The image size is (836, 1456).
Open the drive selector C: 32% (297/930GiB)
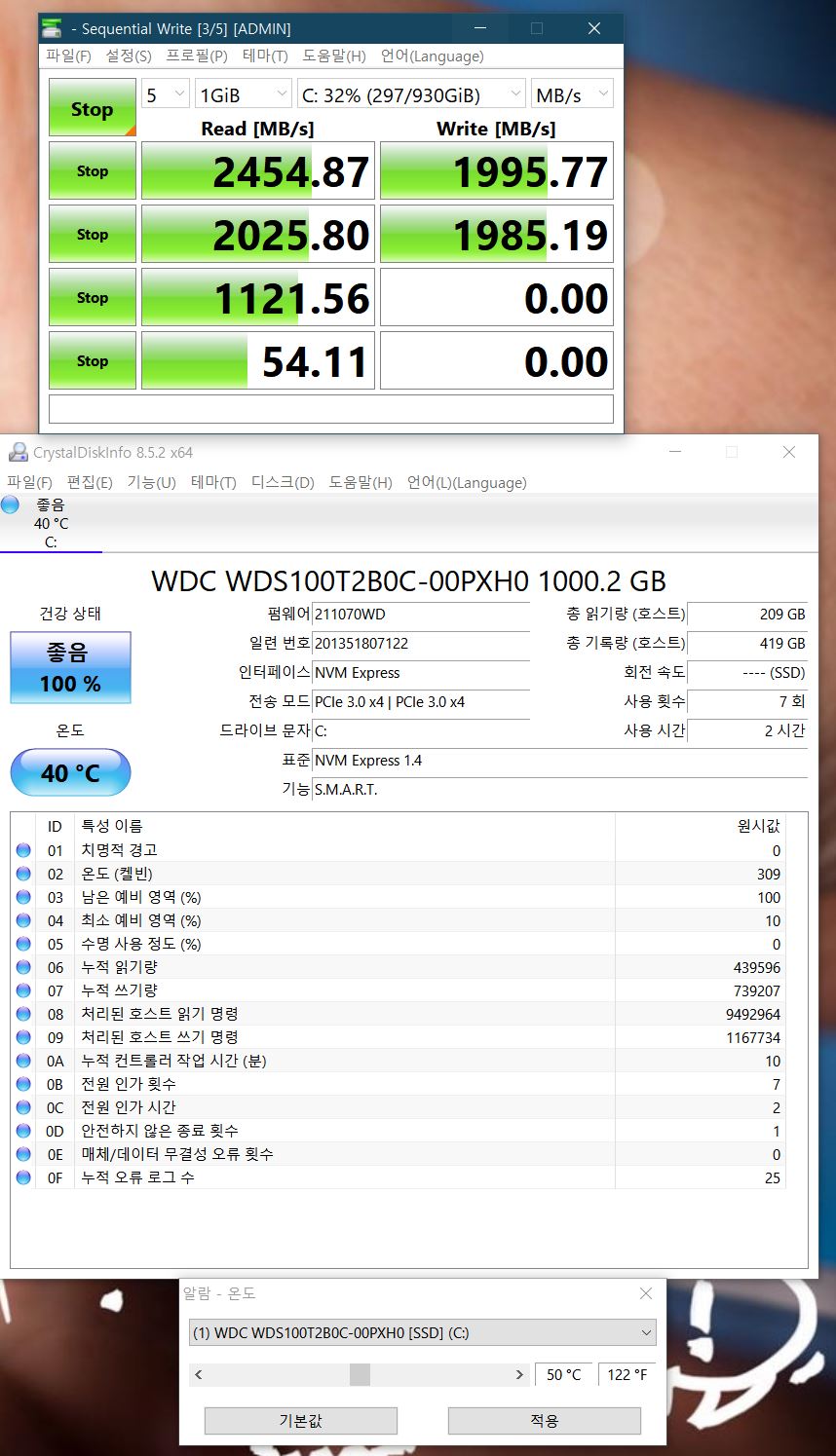tap(411, 94)
